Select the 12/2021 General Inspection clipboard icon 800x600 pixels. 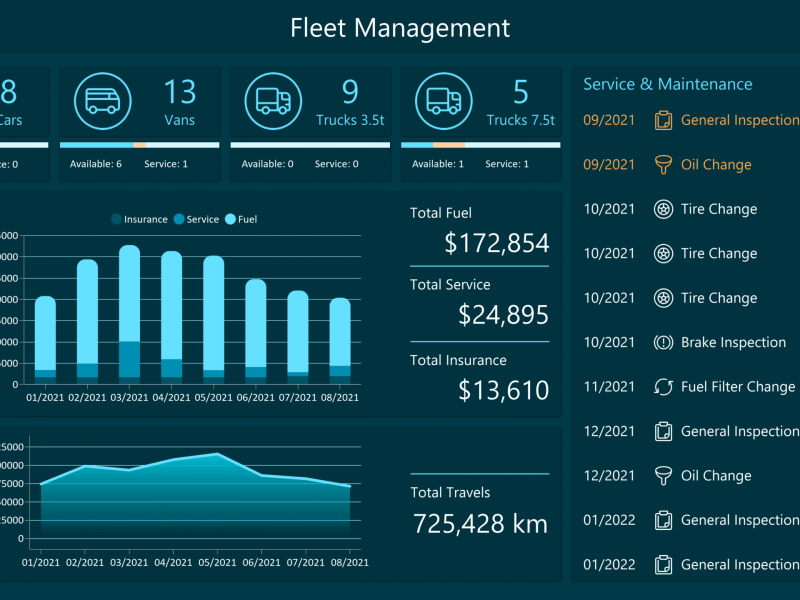coord(662,431)
